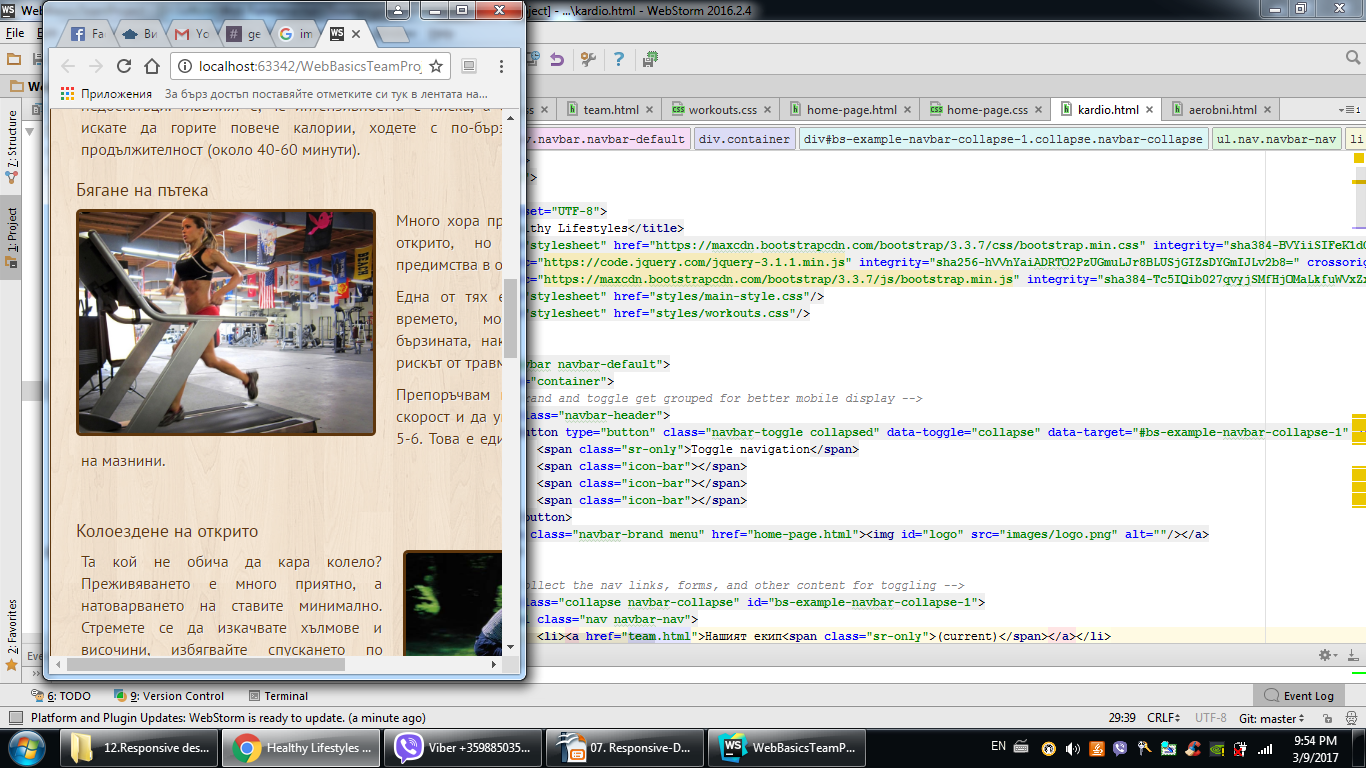Open the Gmail tab in Chrome

click(192, 34)
